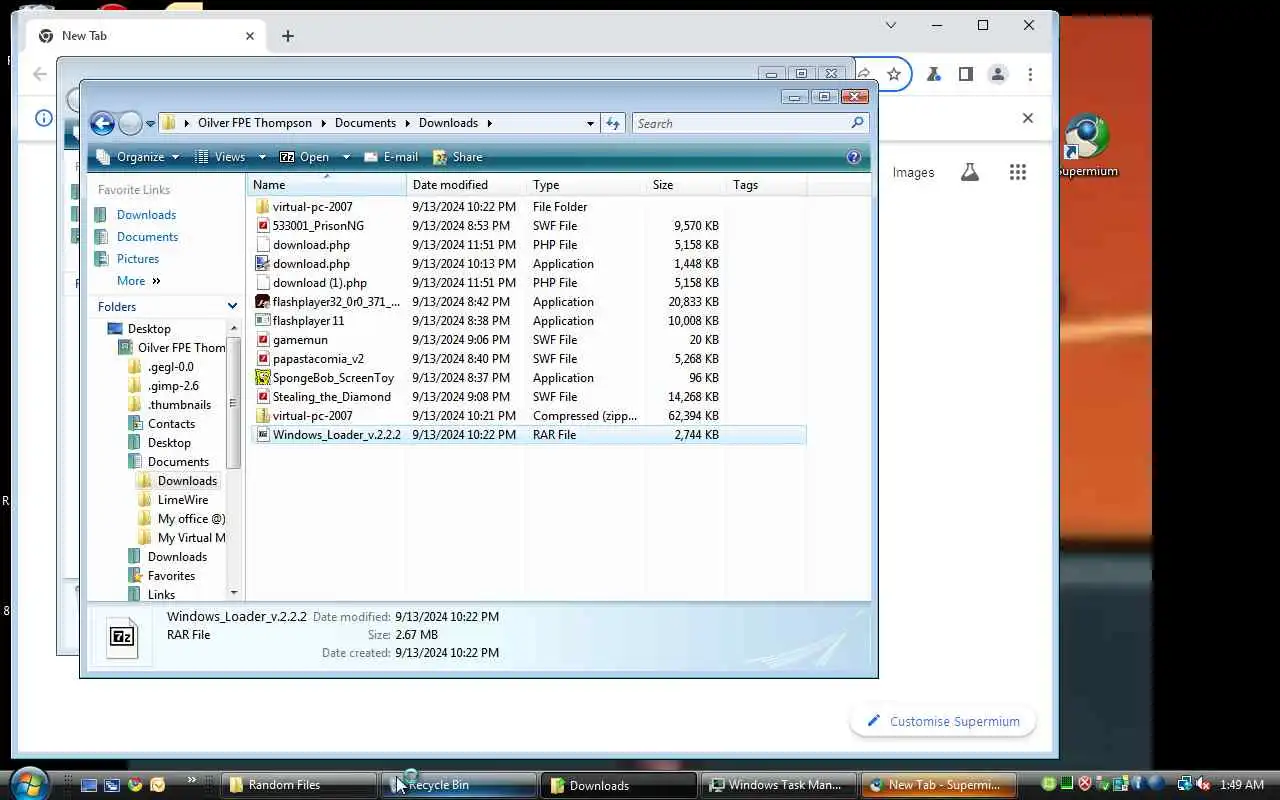Click the Customise Supermium button
The height and width of the screenshot is (800, 1280).
coord(943,721)
